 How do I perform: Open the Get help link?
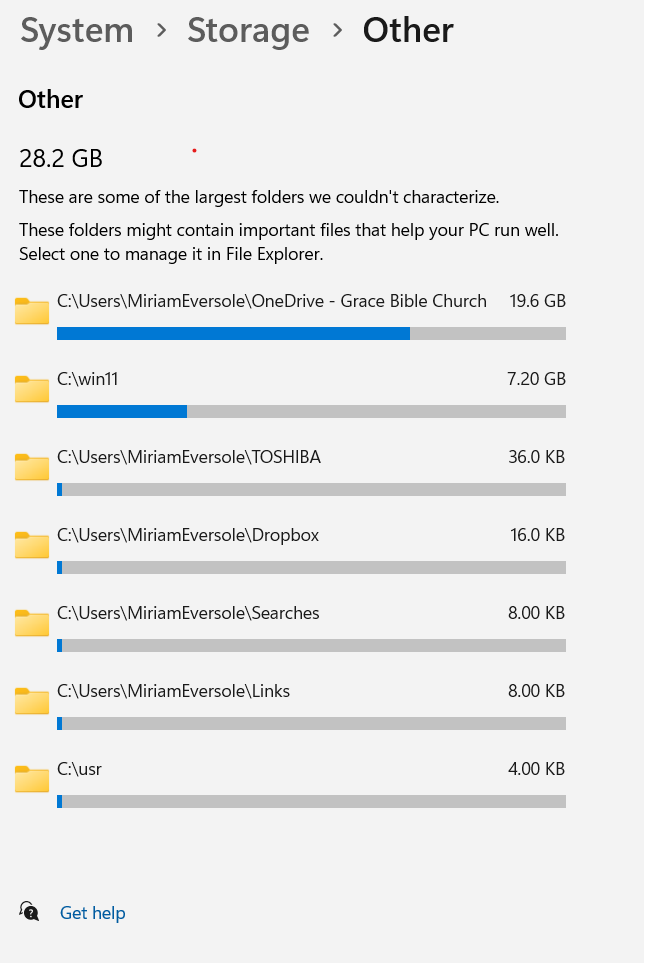[x=93, y=913]
